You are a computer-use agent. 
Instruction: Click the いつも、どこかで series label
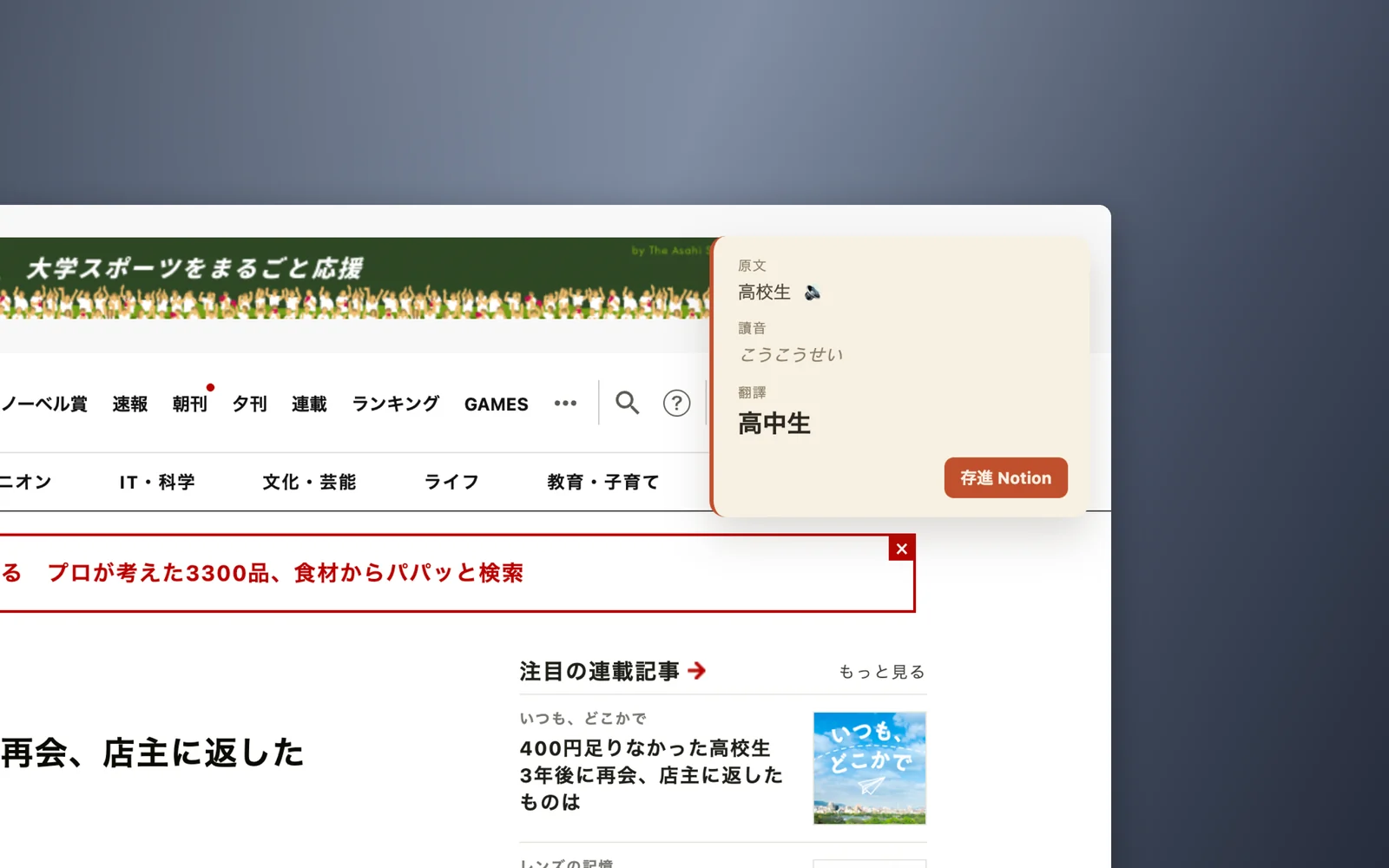583,719
